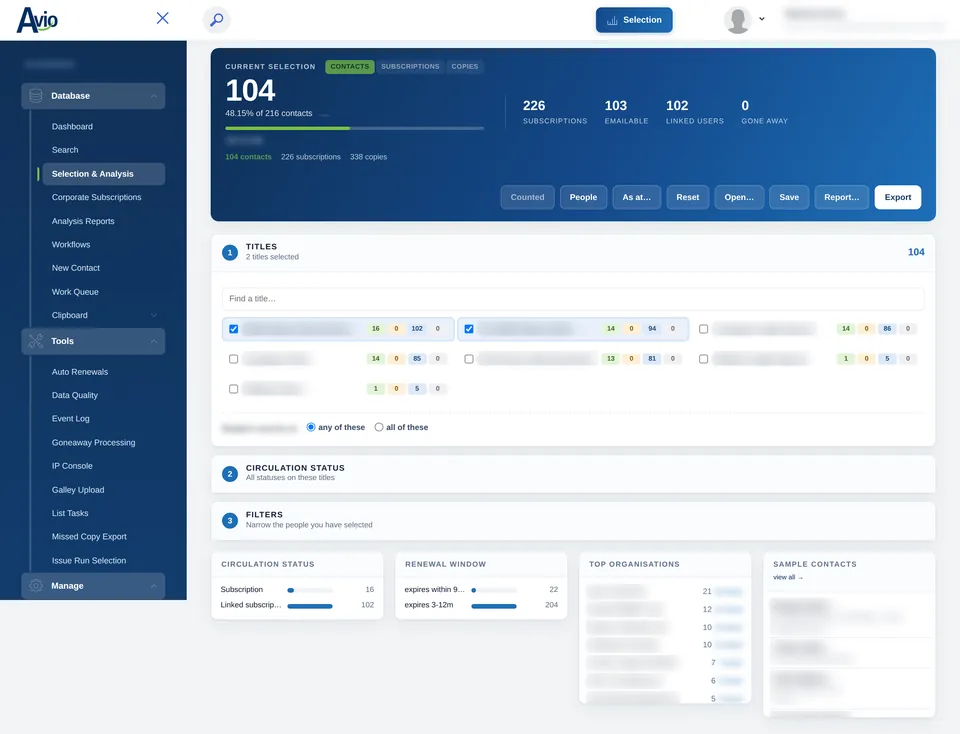
Task: Expand the Circulation Status section header
Action: pos(572,474)
